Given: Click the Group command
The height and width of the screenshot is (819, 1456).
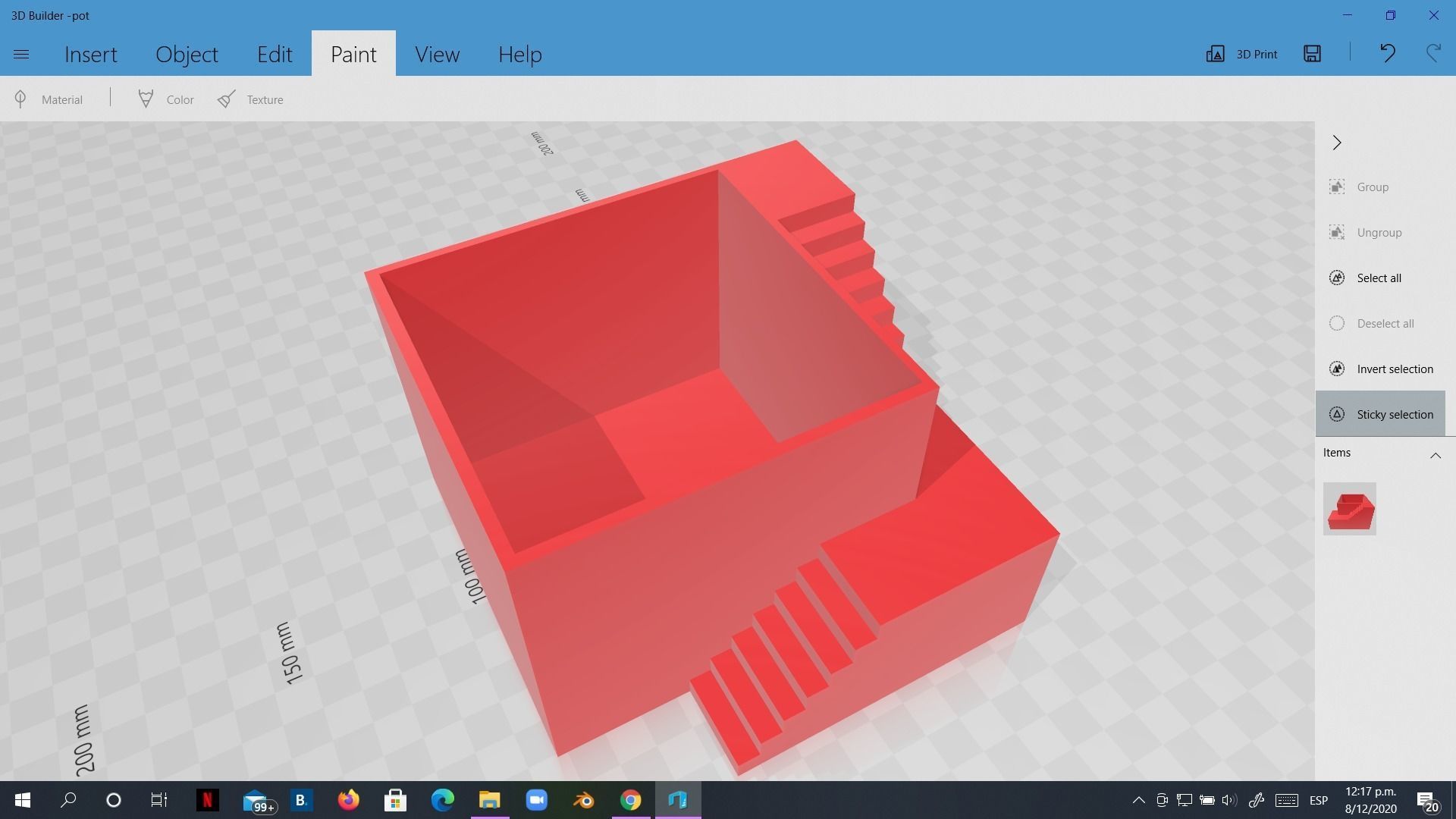Looking at the screenshot, I should 1380,187.
